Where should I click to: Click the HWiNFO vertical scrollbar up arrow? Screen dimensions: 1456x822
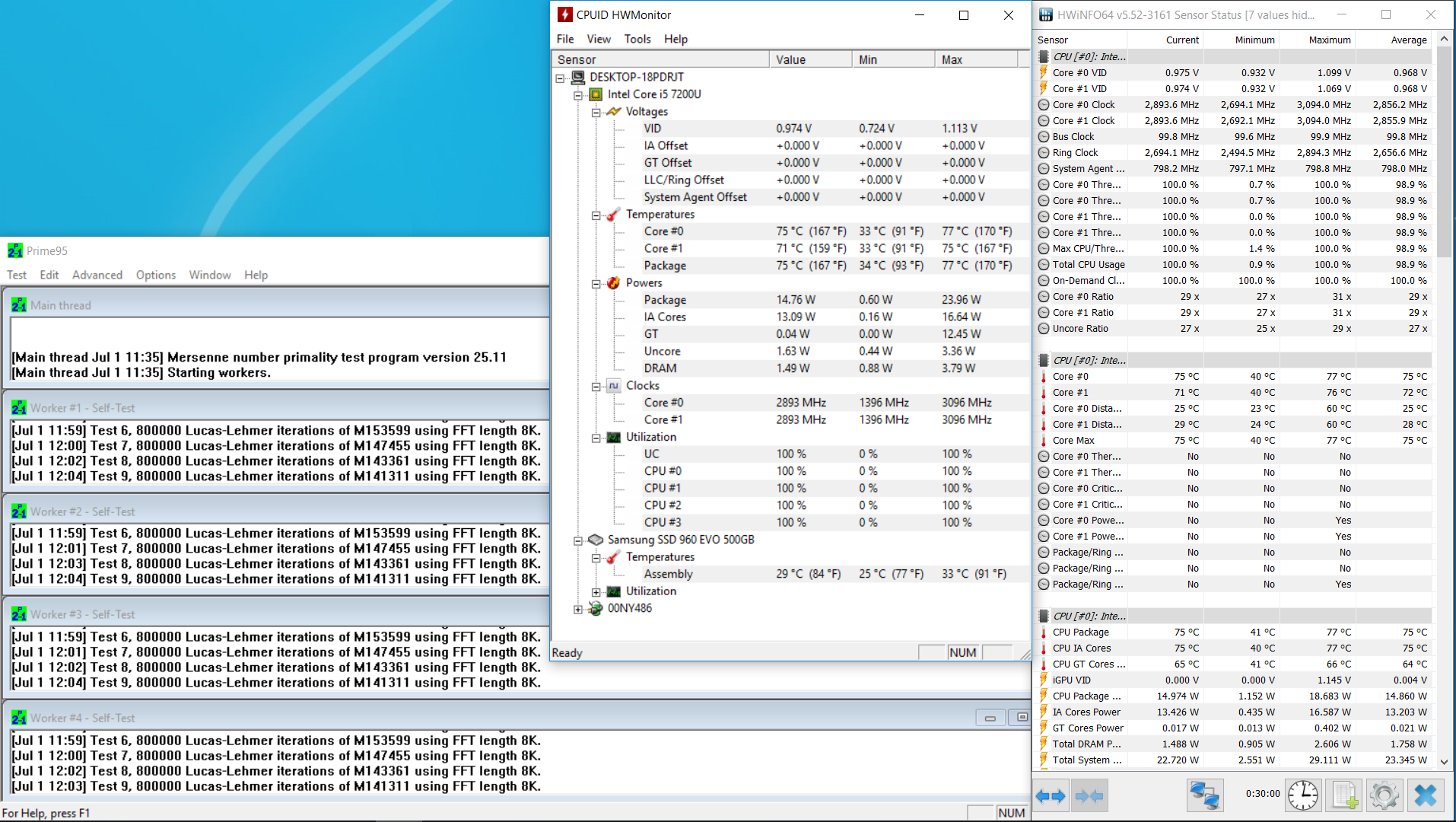click(1444, 38)
